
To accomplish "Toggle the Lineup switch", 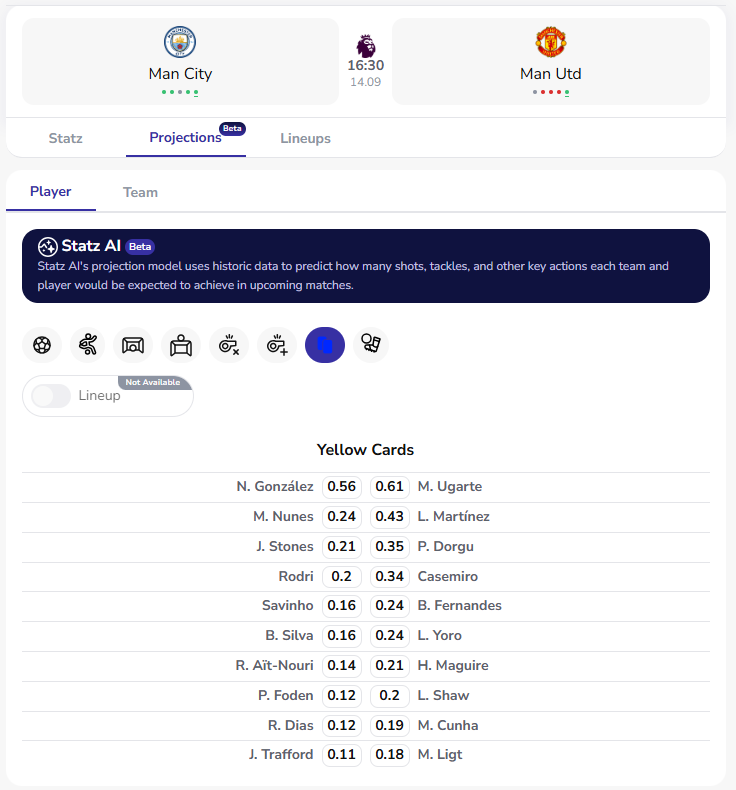I will [45, 396].
